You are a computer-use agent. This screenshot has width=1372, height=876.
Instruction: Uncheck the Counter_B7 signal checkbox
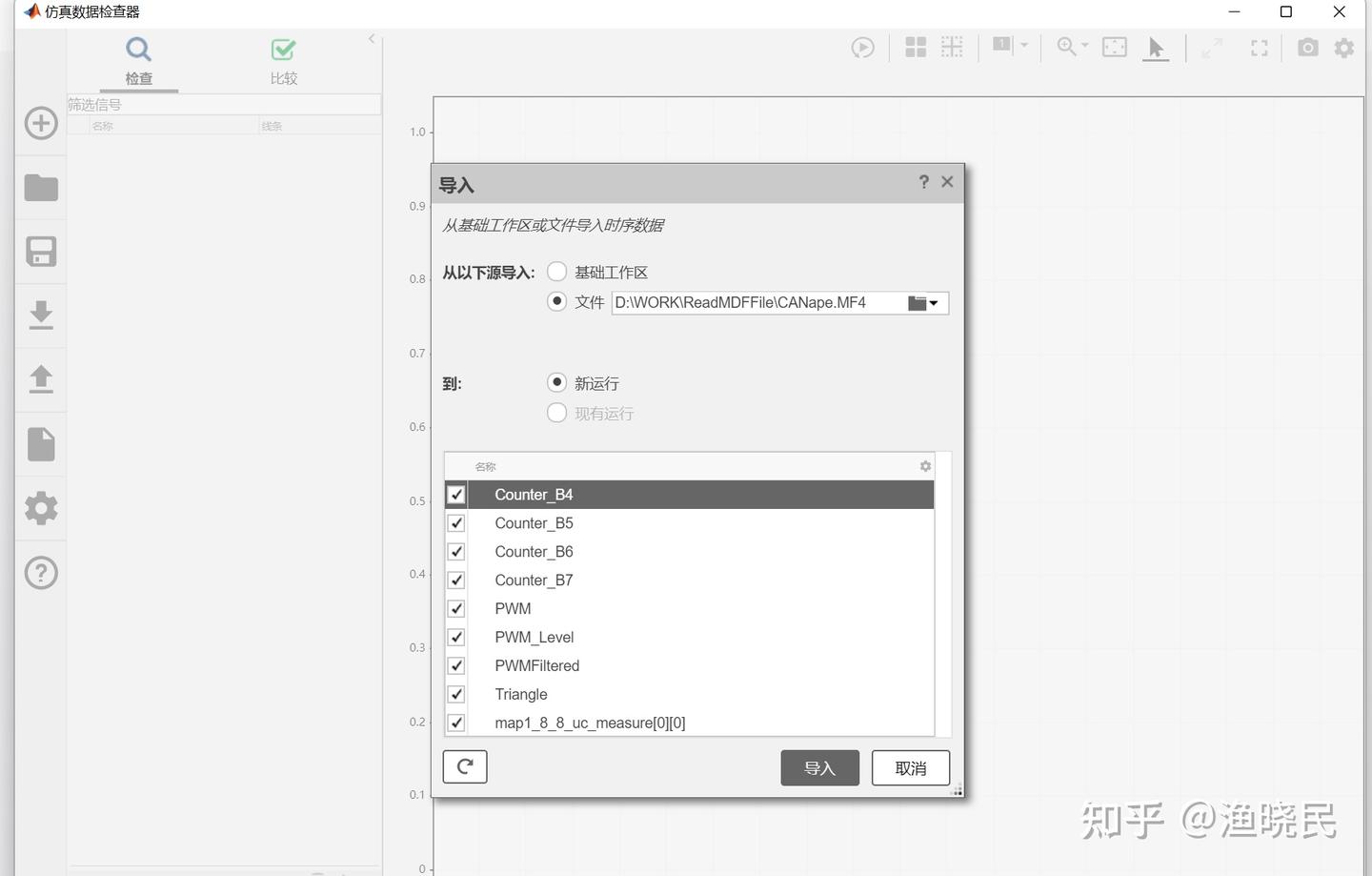(455, 580)
